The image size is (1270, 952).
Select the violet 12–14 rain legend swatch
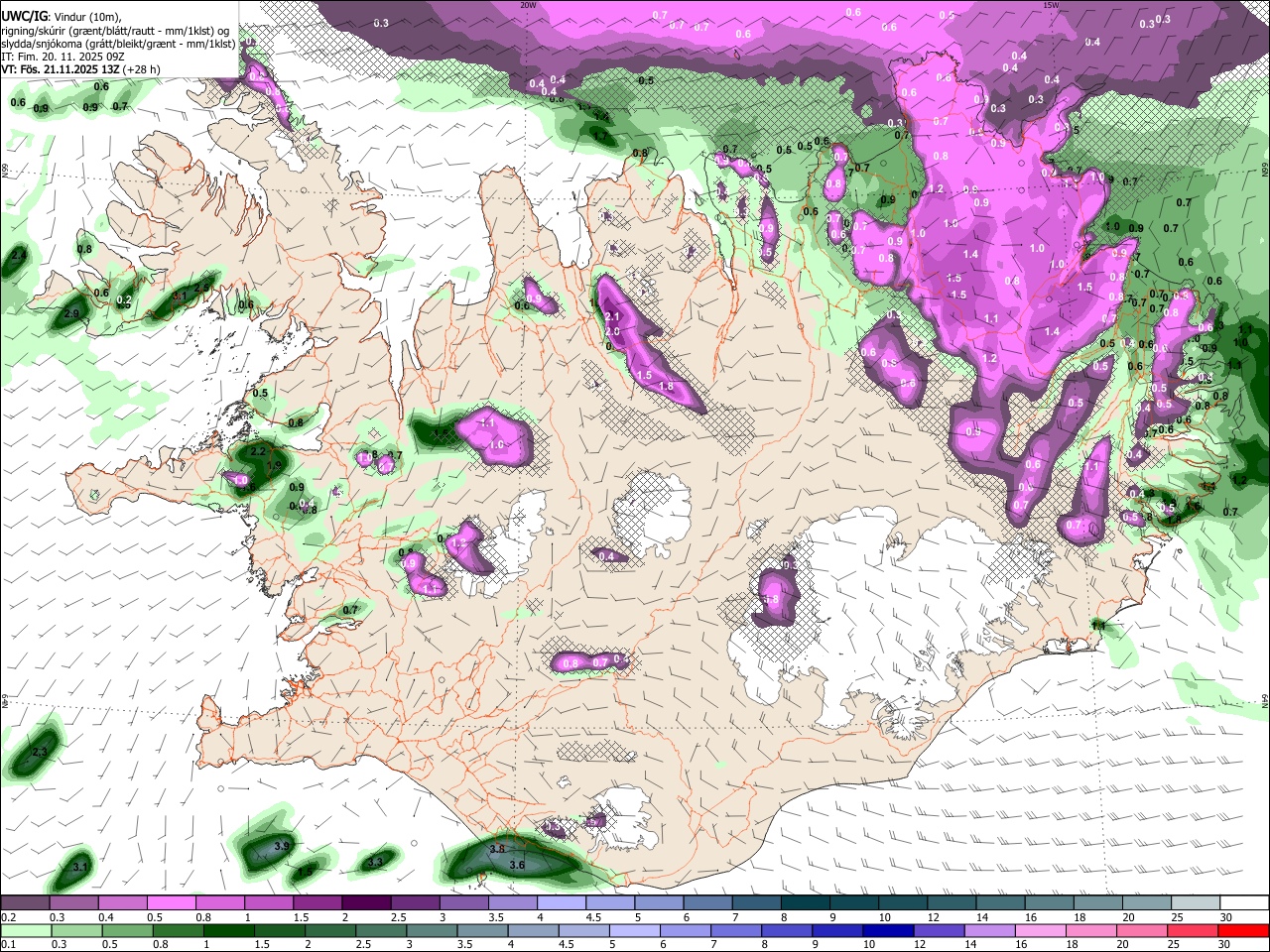pyautogui.click(x=939, y=930)
